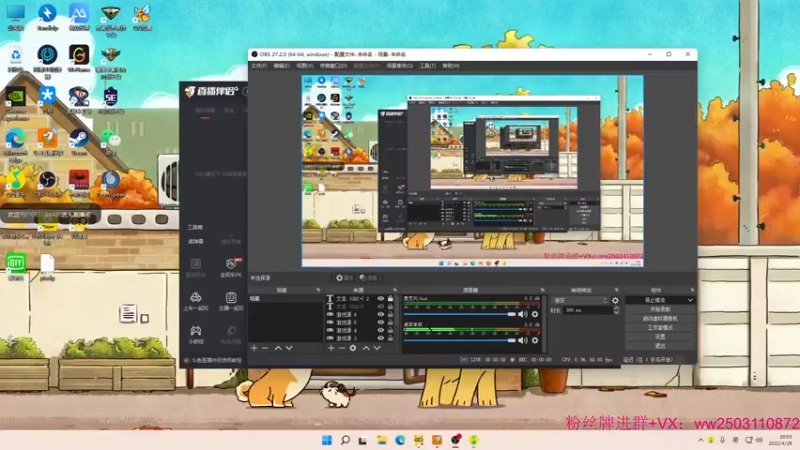
Task: Toggle visibility of 游戏源 6 source
Action: pyautogui.click(x=381, y=314)
